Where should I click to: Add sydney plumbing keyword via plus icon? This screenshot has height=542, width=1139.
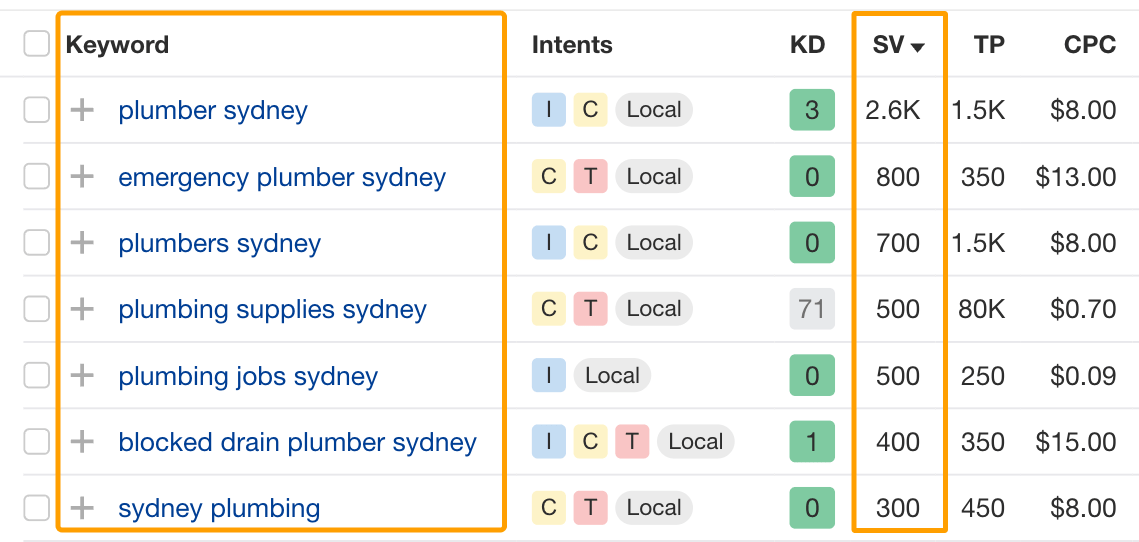coord(82,508)
